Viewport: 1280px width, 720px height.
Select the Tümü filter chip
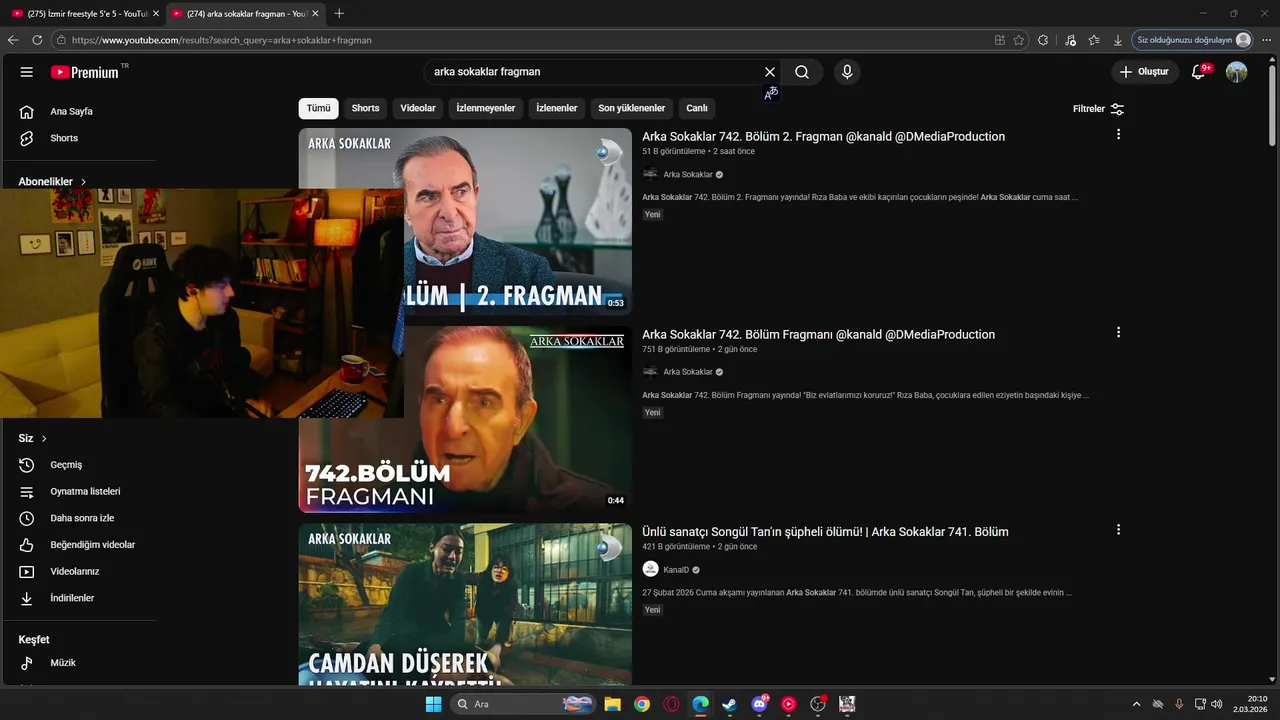(x=318, y=108)
